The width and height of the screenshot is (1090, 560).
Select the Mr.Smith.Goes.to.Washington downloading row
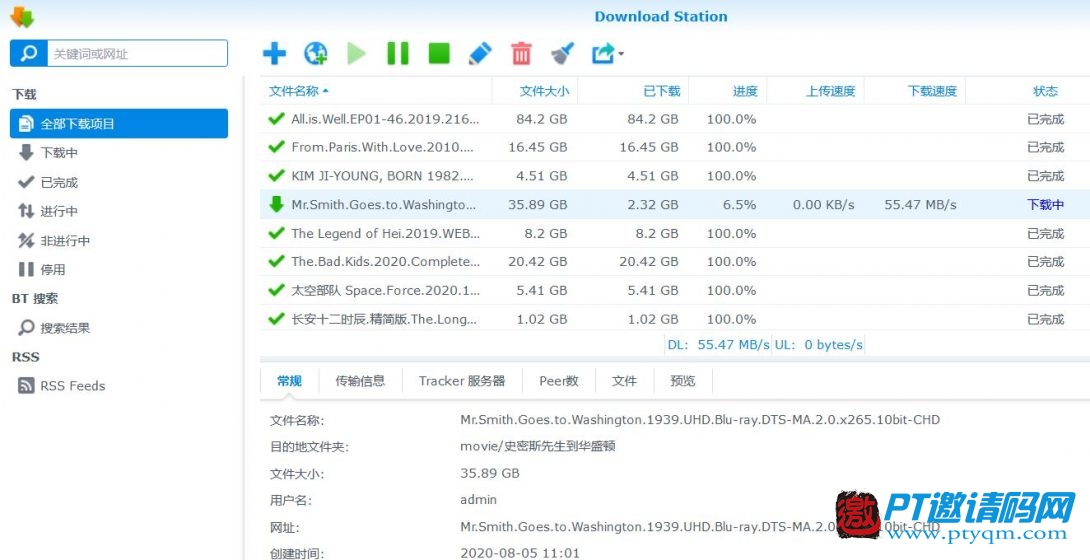(675, 204)
